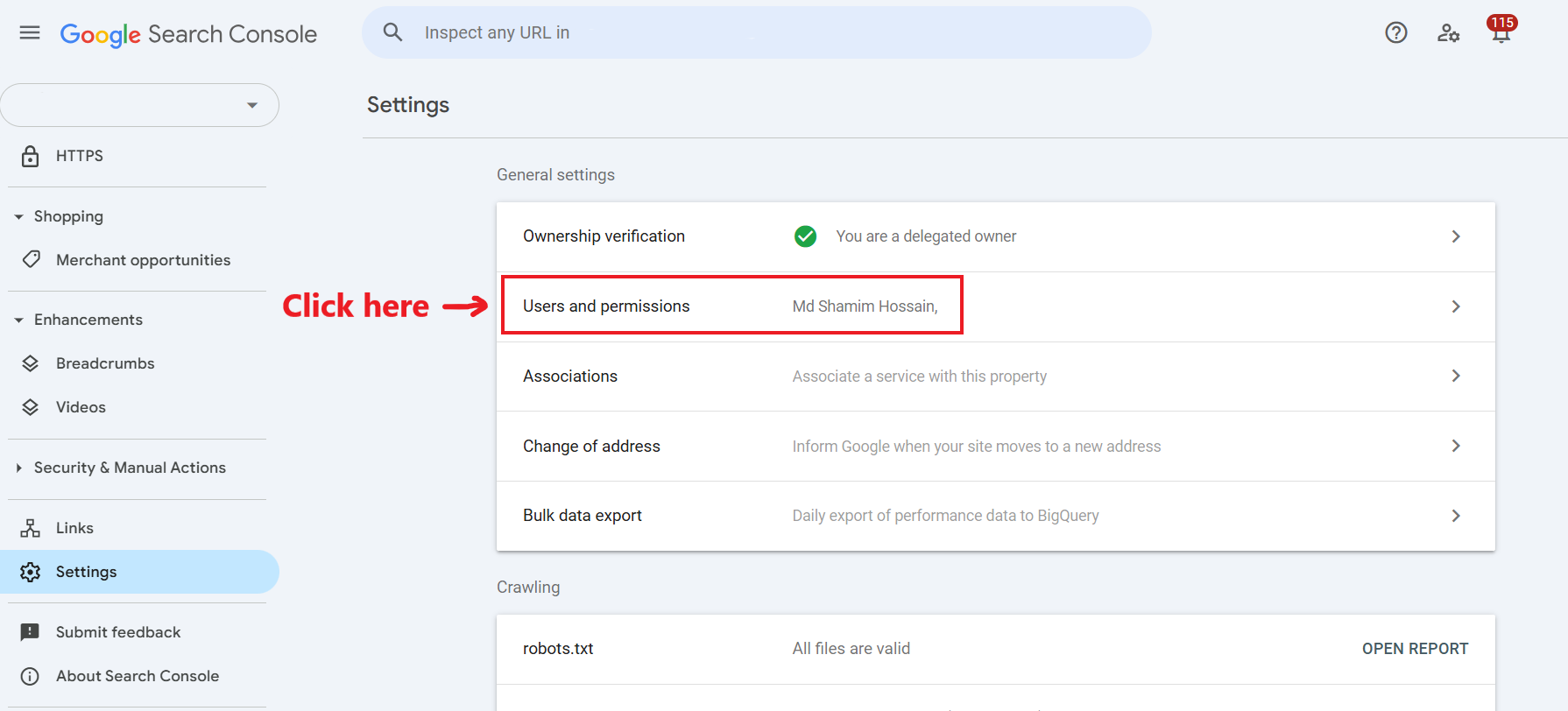Image resolution: width=1568 pixels, height=711 pixels.
Task: Open Ownership verification row
Action: [x=996, y=236]
